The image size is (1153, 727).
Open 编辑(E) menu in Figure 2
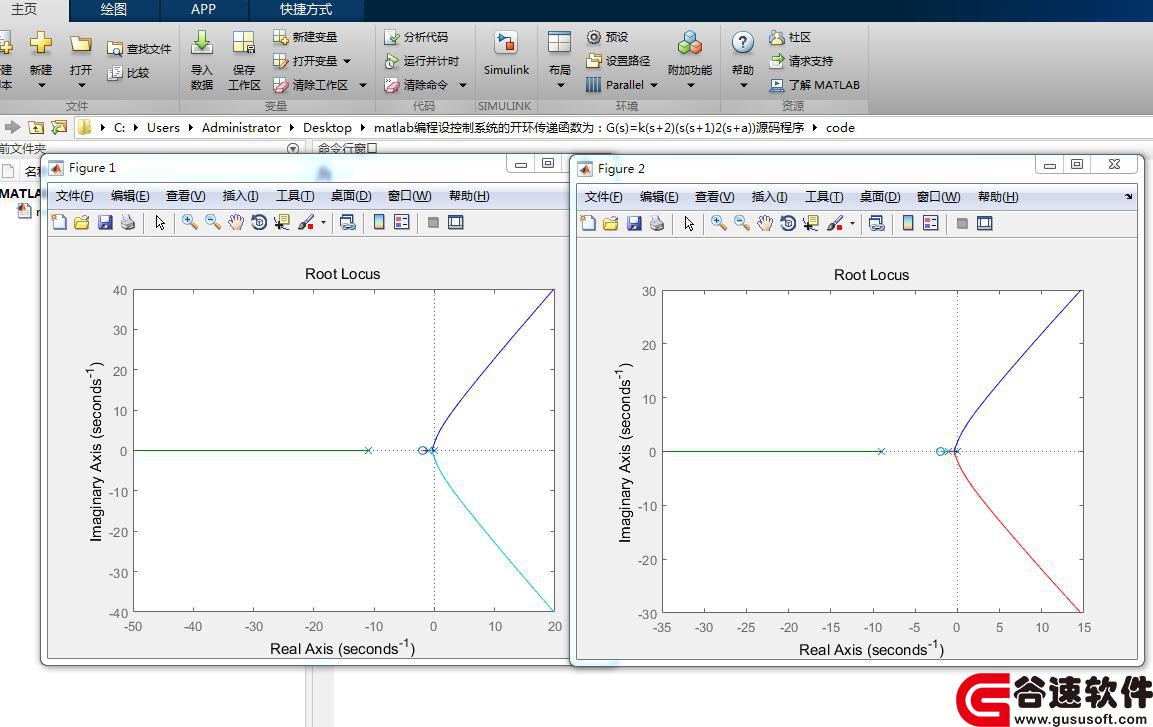(659, 196)
